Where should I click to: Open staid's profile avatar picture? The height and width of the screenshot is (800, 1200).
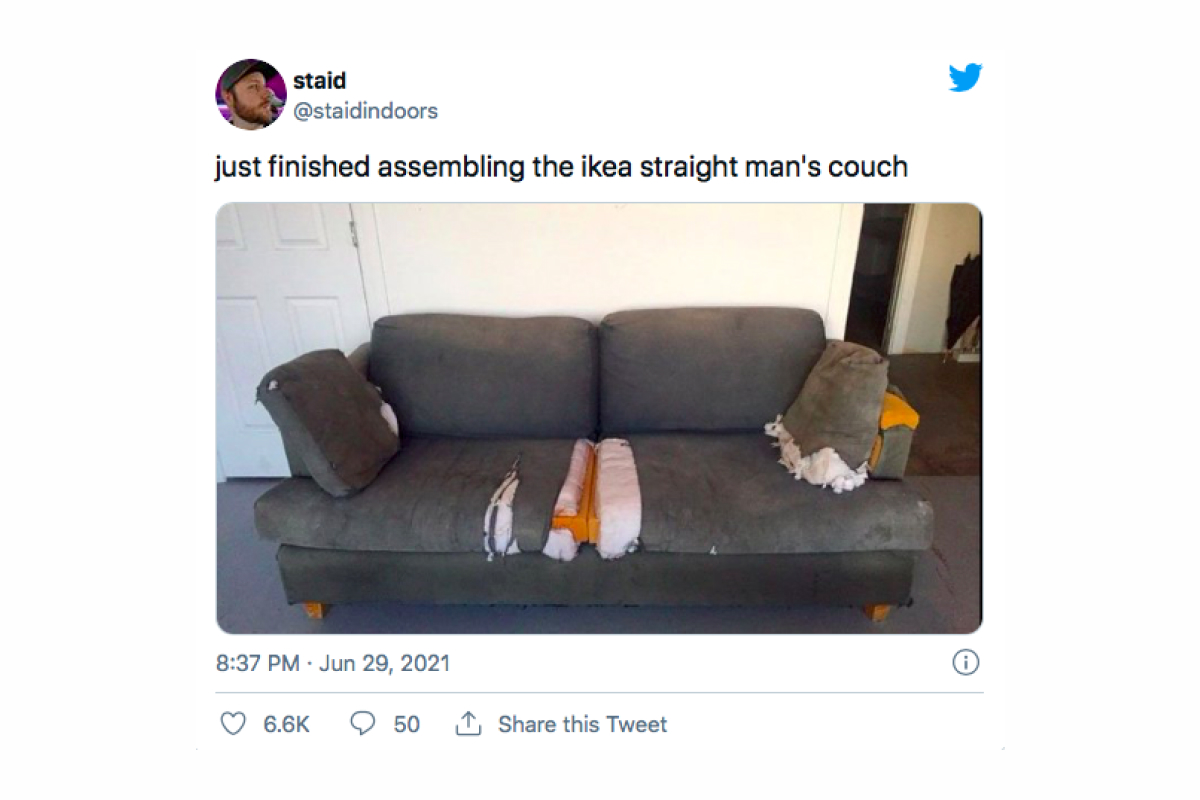coord(251,94)
